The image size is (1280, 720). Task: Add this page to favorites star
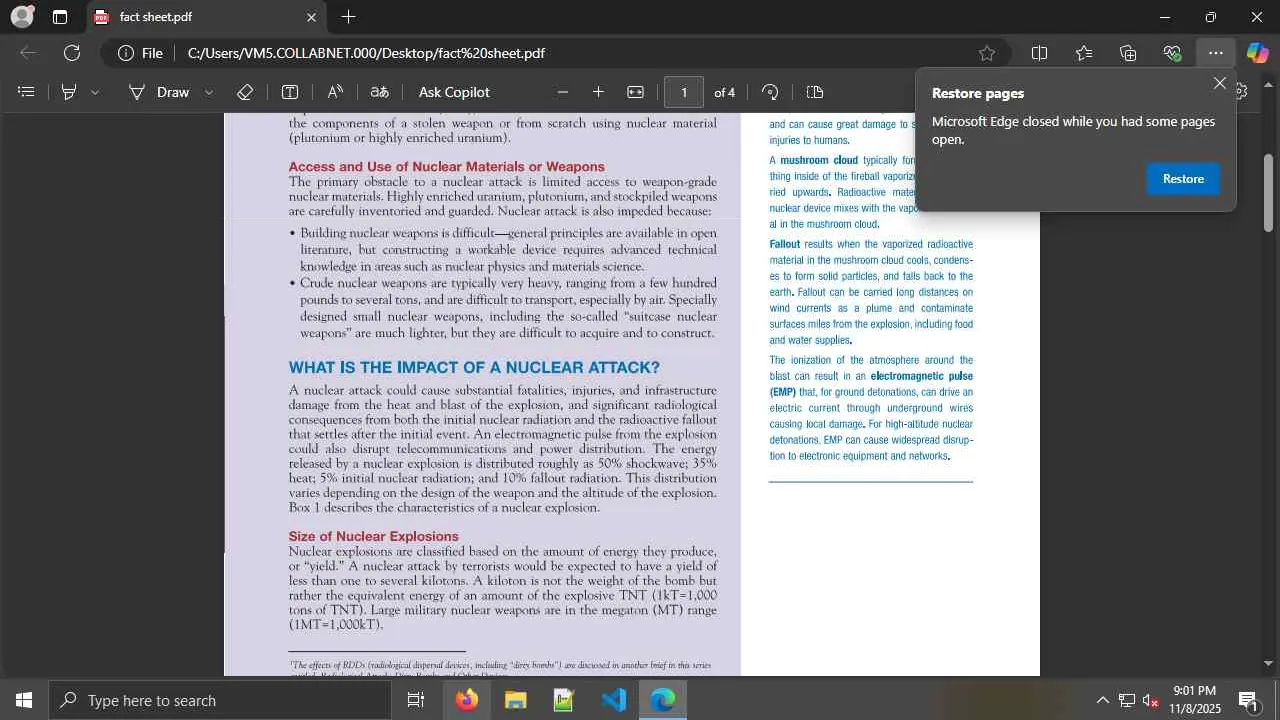coord(987,53)
